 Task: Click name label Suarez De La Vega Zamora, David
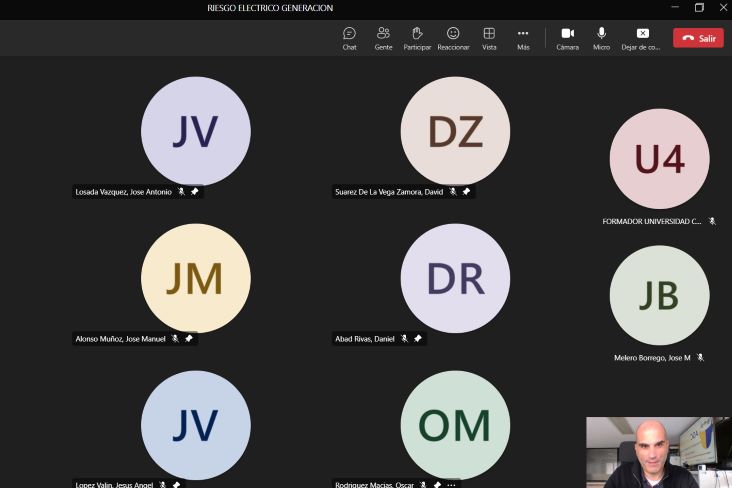[389, 192]
